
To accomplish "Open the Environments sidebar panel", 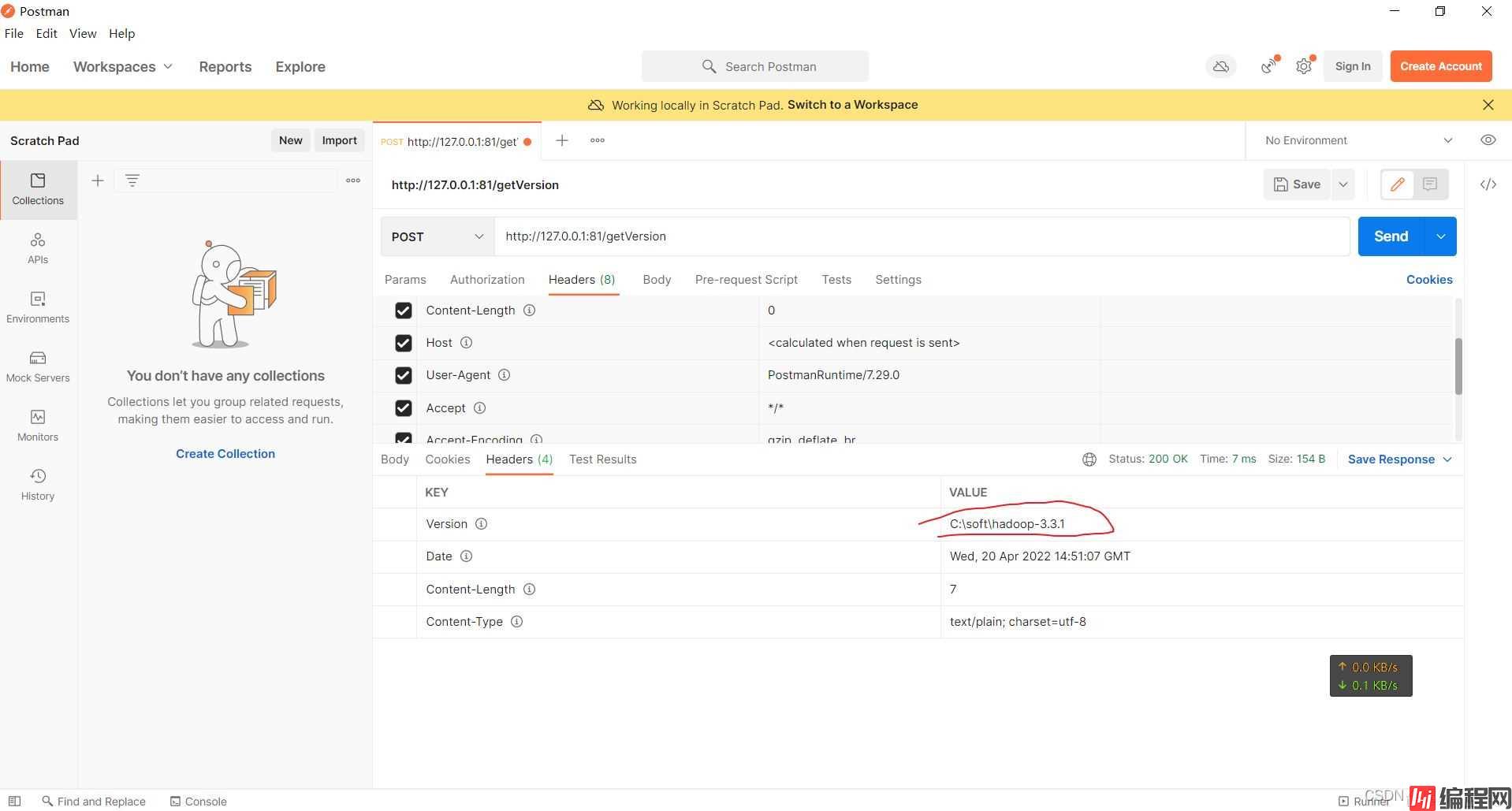I will click(x=38, y=307).
